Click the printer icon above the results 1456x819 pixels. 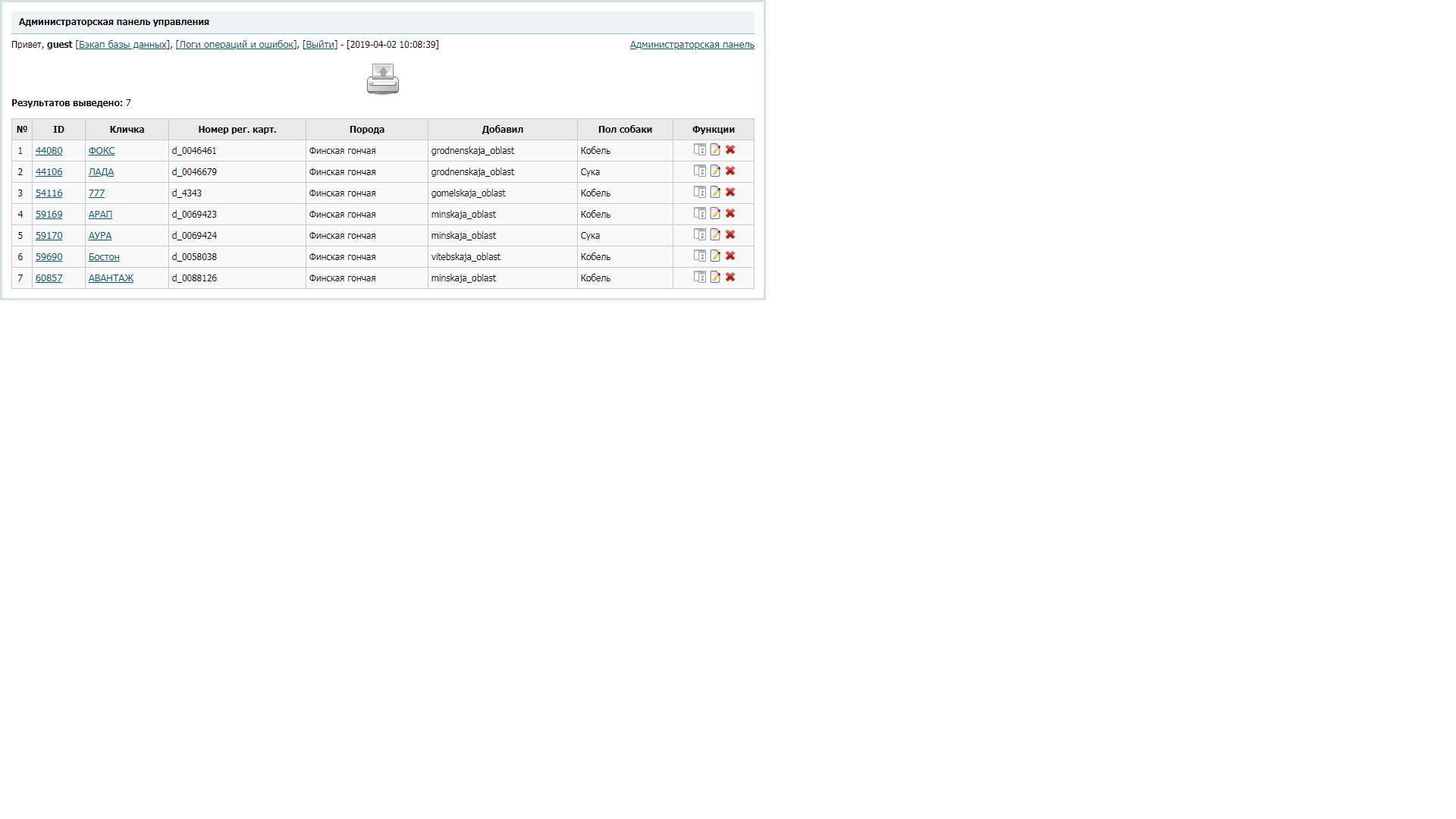coord(383,79)
